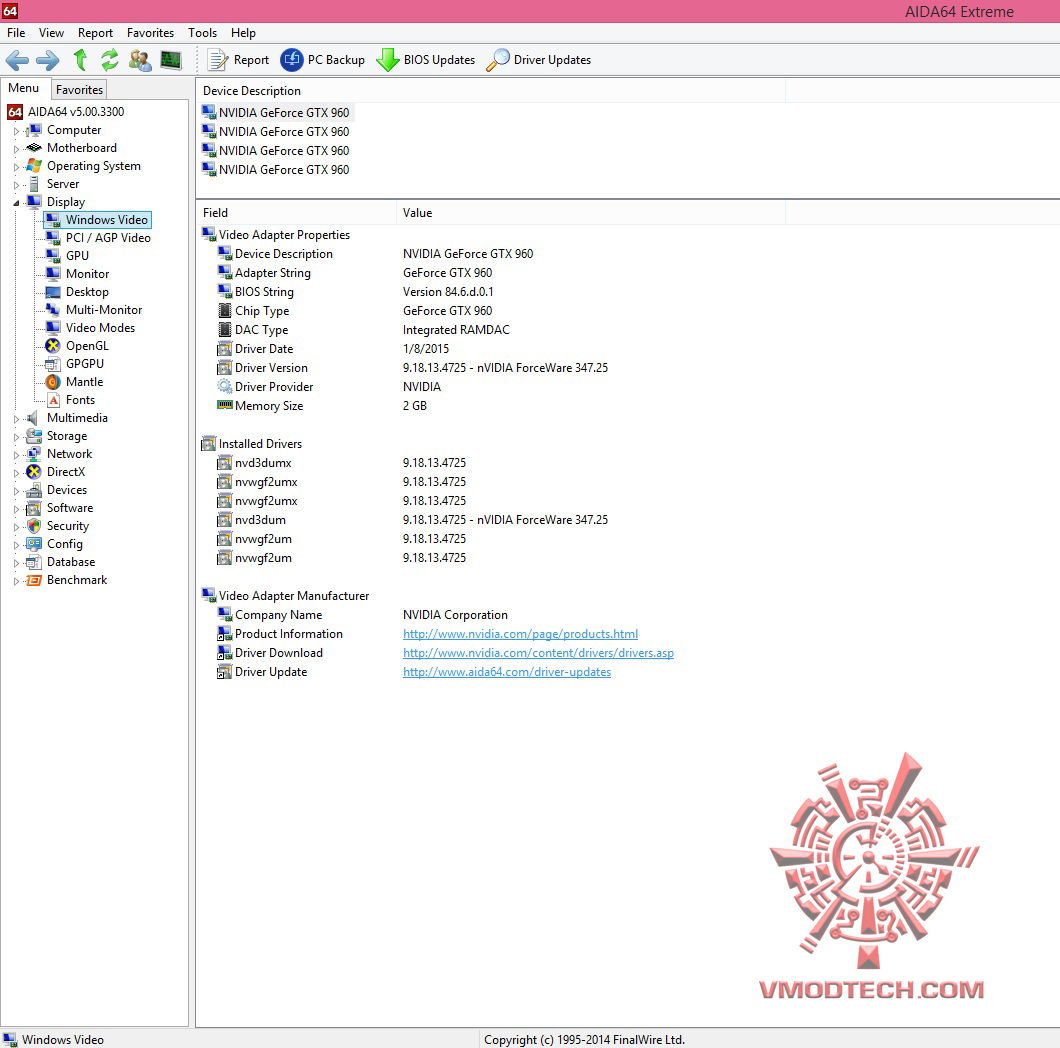Click the OpenGL icon in the tree
This screenshot has width=1060, height=1048.
click(53, 346)
